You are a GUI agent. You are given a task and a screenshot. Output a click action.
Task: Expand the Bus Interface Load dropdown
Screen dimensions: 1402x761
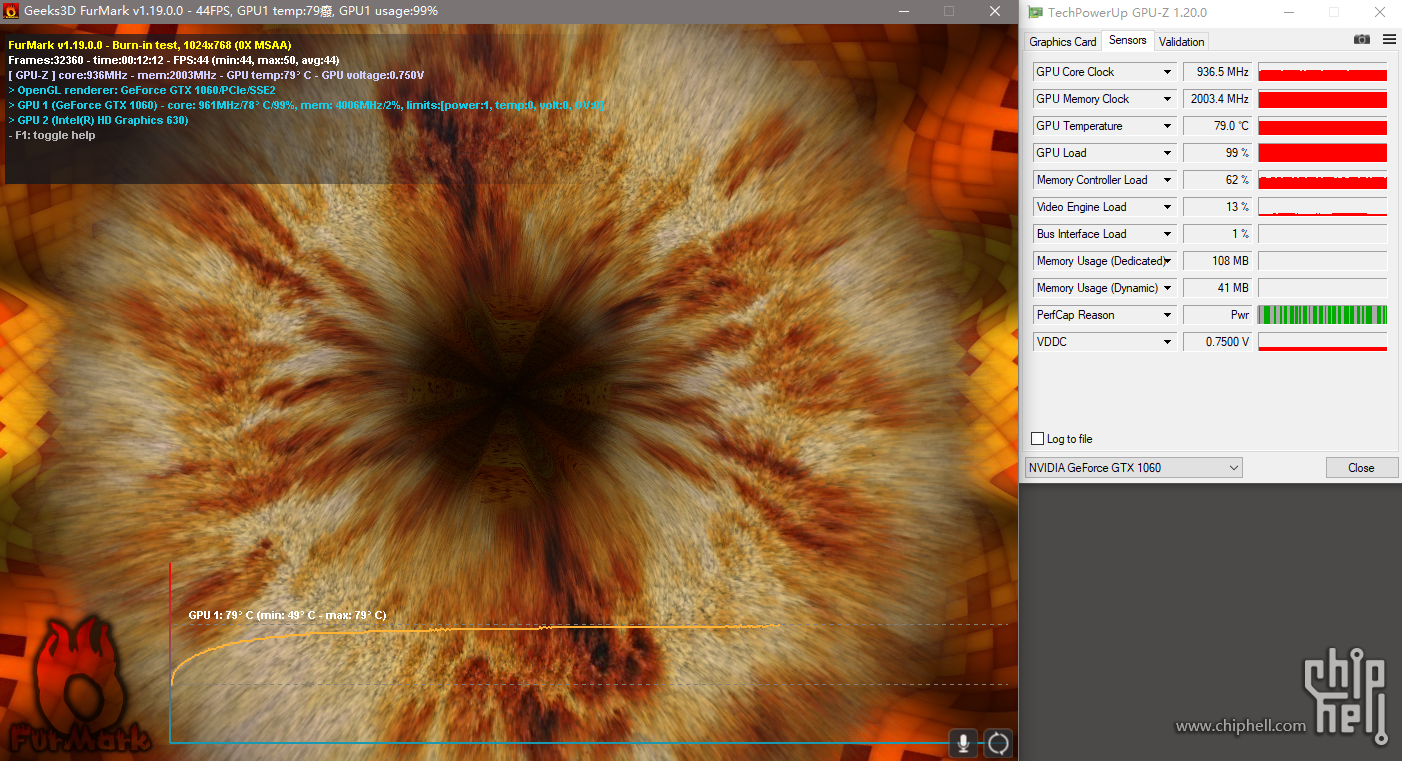(x=1167, y=234)
